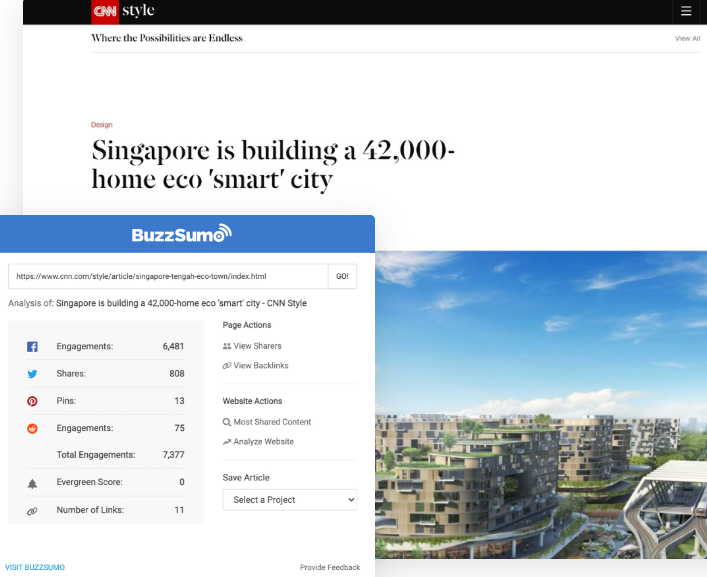Click the GO! button
Viewport: 707px width, 577px height.
tap(342, 276)
